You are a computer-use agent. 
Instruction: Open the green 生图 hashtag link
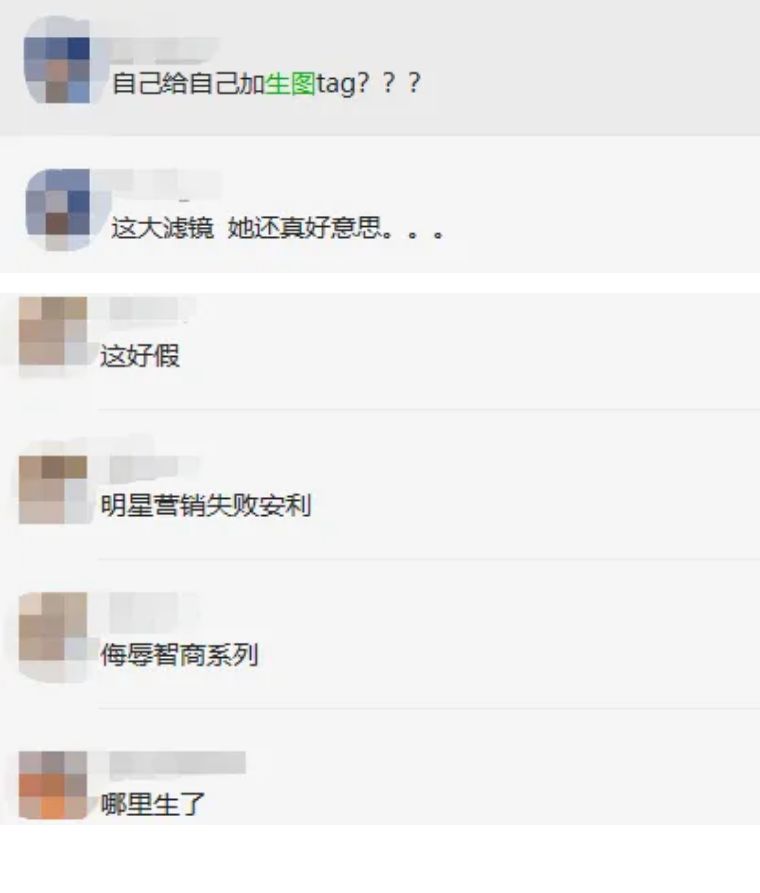click(x=290, y=83)
